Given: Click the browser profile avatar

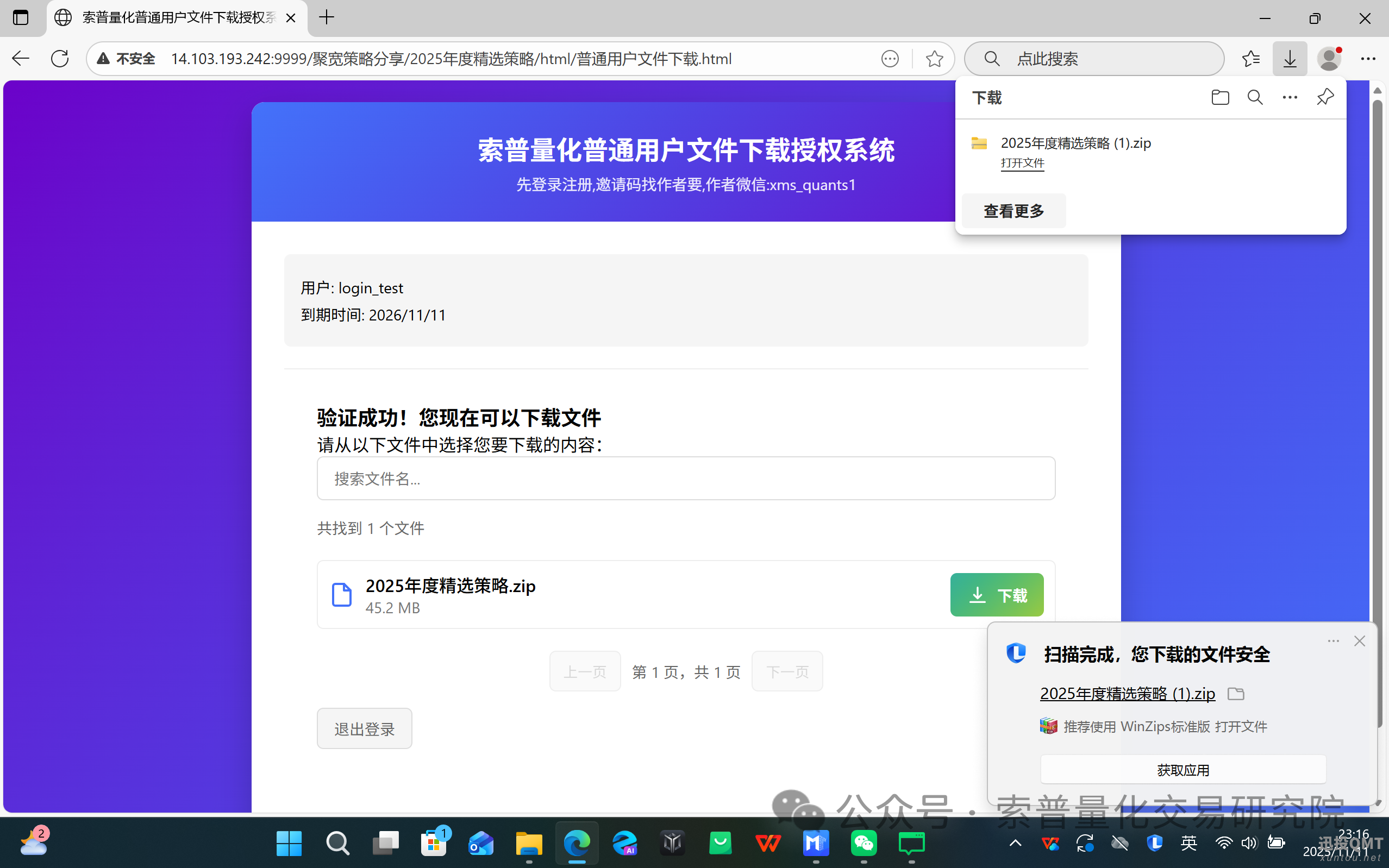Looking at the screenshot, I should point(1329,59).
